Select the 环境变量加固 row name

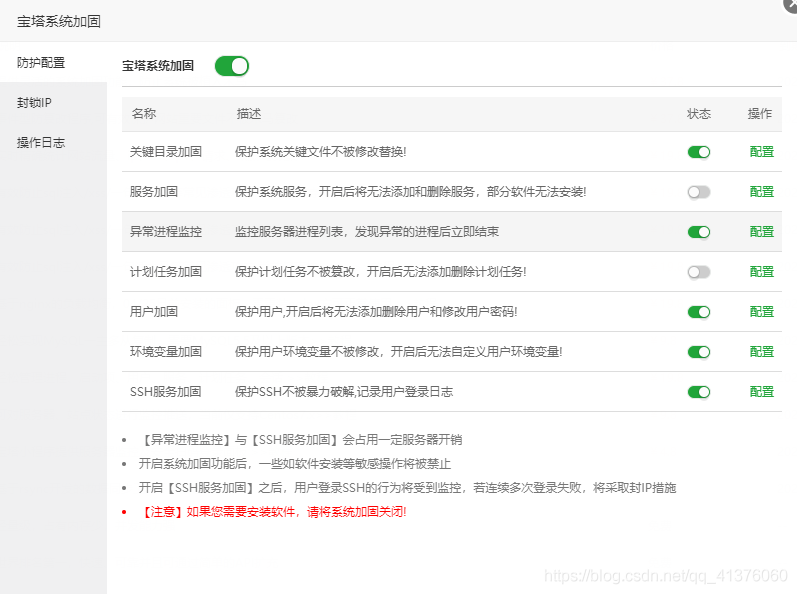point(166,352)
